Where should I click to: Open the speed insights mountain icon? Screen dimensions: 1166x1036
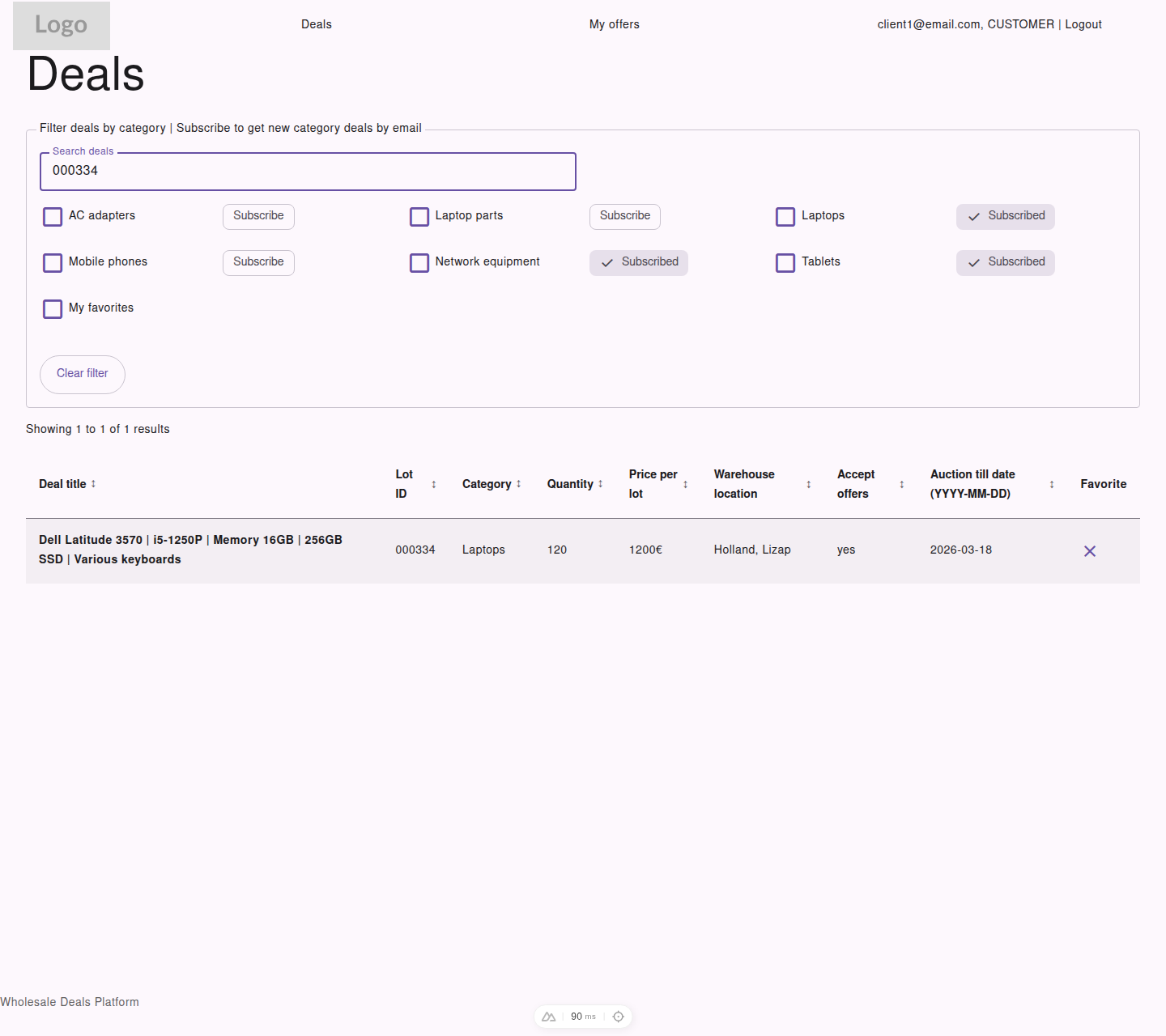[x=548, y=1016]
